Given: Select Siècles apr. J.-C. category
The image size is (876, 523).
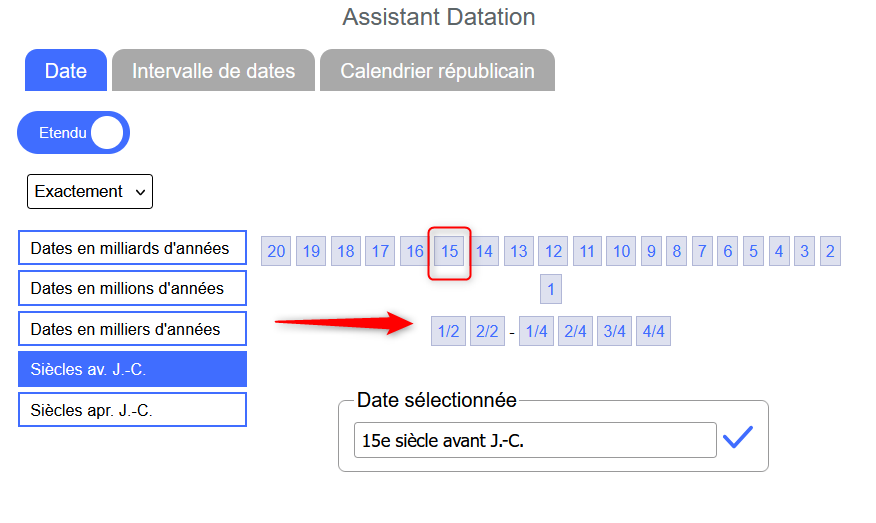Looking at the screenshot, I should click(x=132, y=410).
